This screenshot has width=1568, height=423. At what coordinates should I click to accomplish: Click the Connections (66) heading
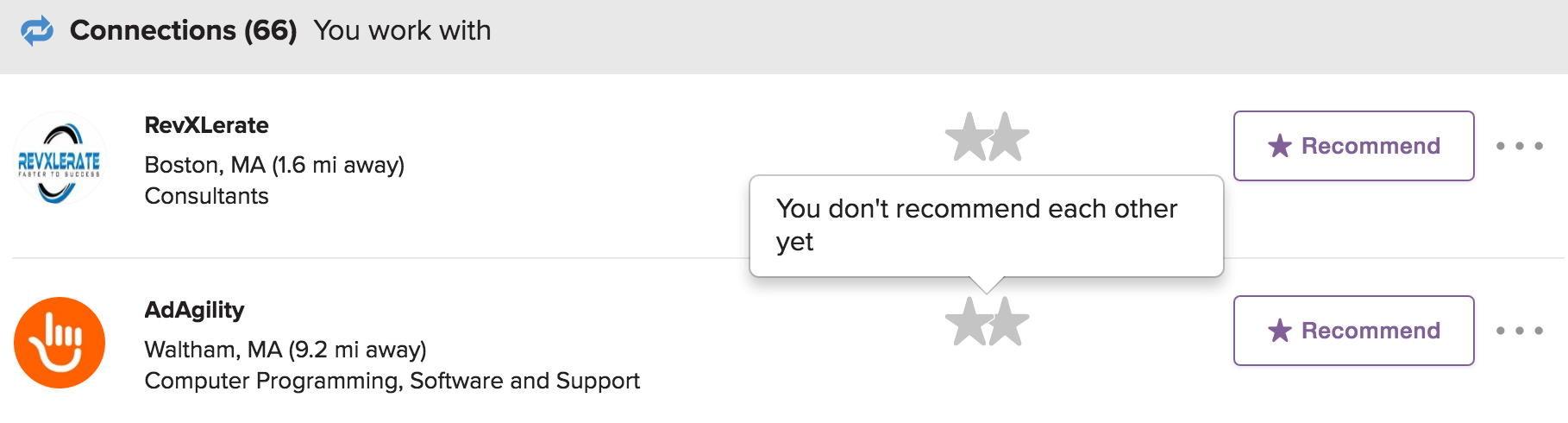click(183, 30)
